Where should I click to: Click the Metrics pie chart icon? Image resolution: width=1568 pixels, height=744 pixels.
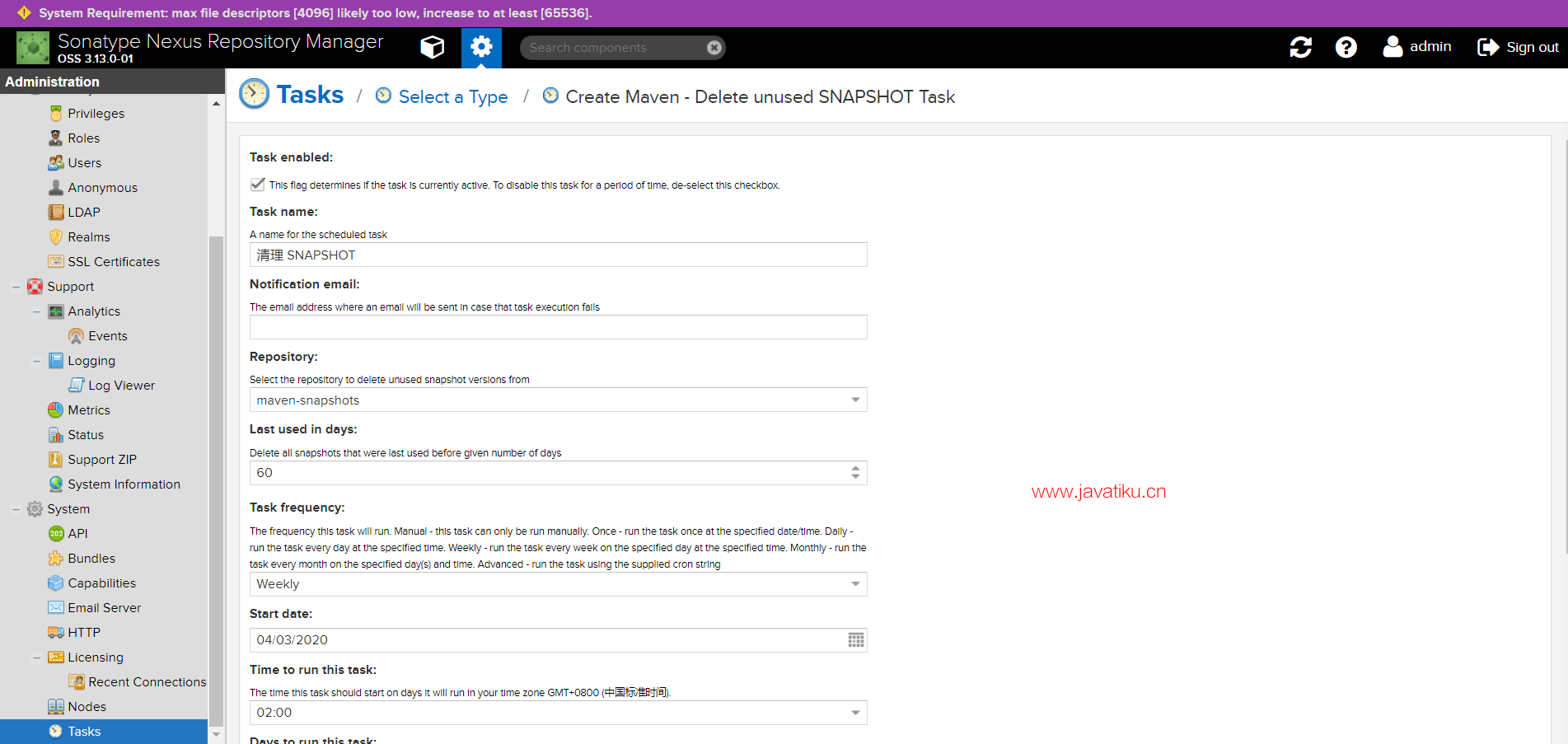click(56, 409)
